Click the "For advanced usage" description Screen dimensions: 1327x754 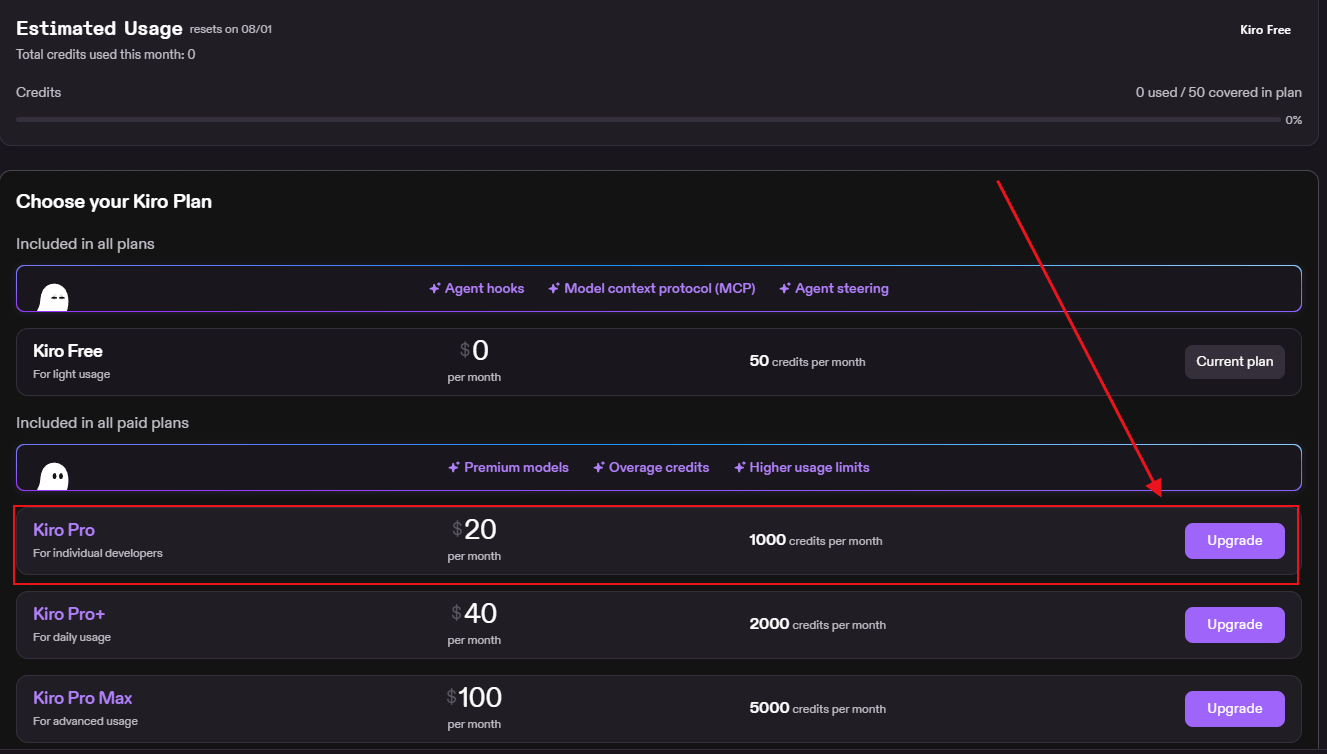click(86, 721)
